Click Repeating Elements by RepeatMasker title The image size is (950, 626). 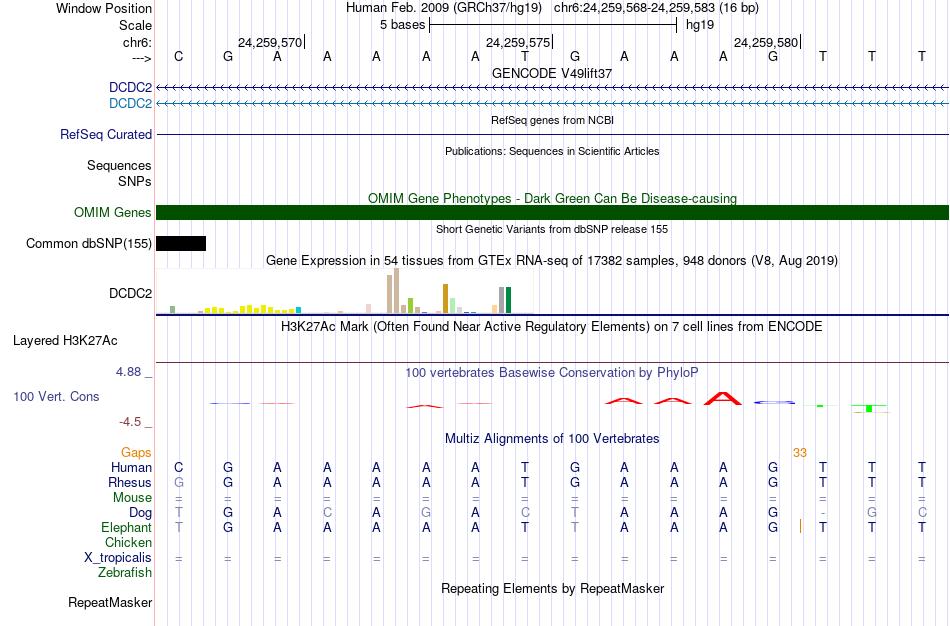552,588
